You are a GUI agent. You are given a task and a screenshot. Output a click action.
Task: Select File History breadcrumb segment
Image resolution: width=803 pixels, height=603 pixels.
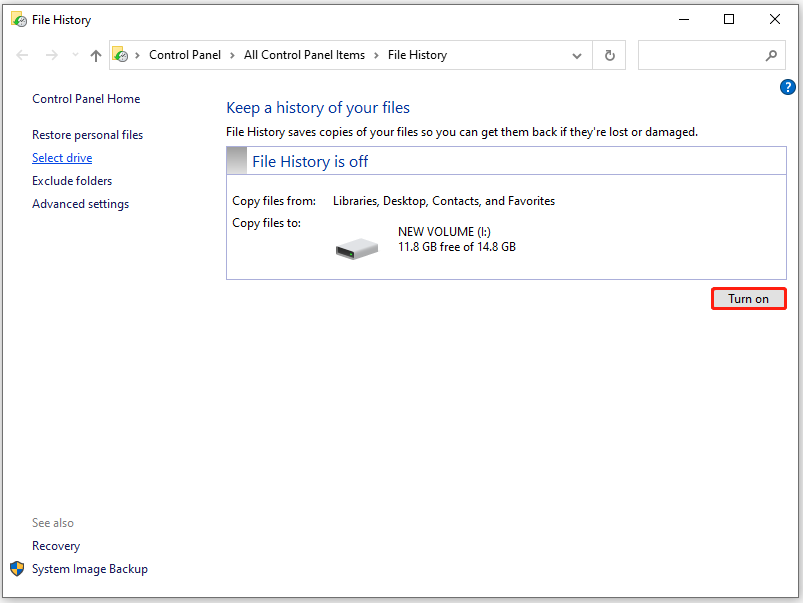click(417, 55)
